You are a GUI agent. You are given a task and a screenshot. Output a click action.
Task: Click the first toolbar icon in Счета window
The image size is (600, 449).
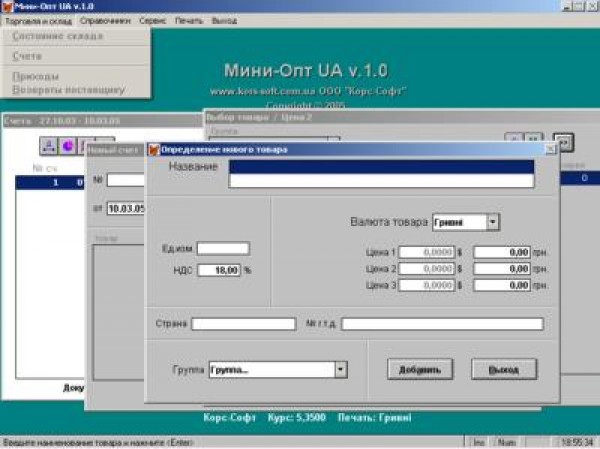tap(48, 145)
